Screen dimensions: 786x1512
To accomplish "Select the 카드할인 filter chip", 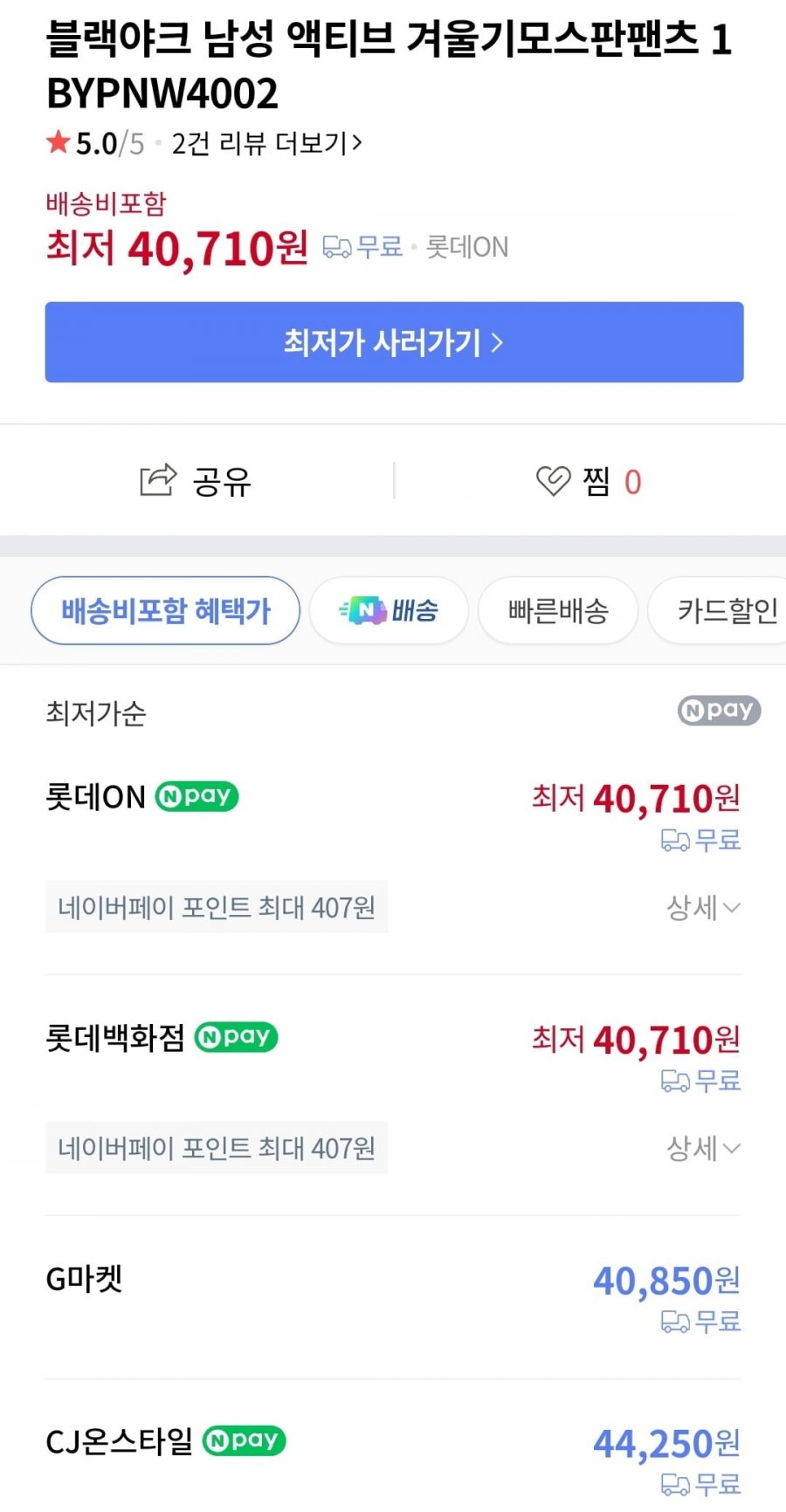I will click(x=725, y=610).
